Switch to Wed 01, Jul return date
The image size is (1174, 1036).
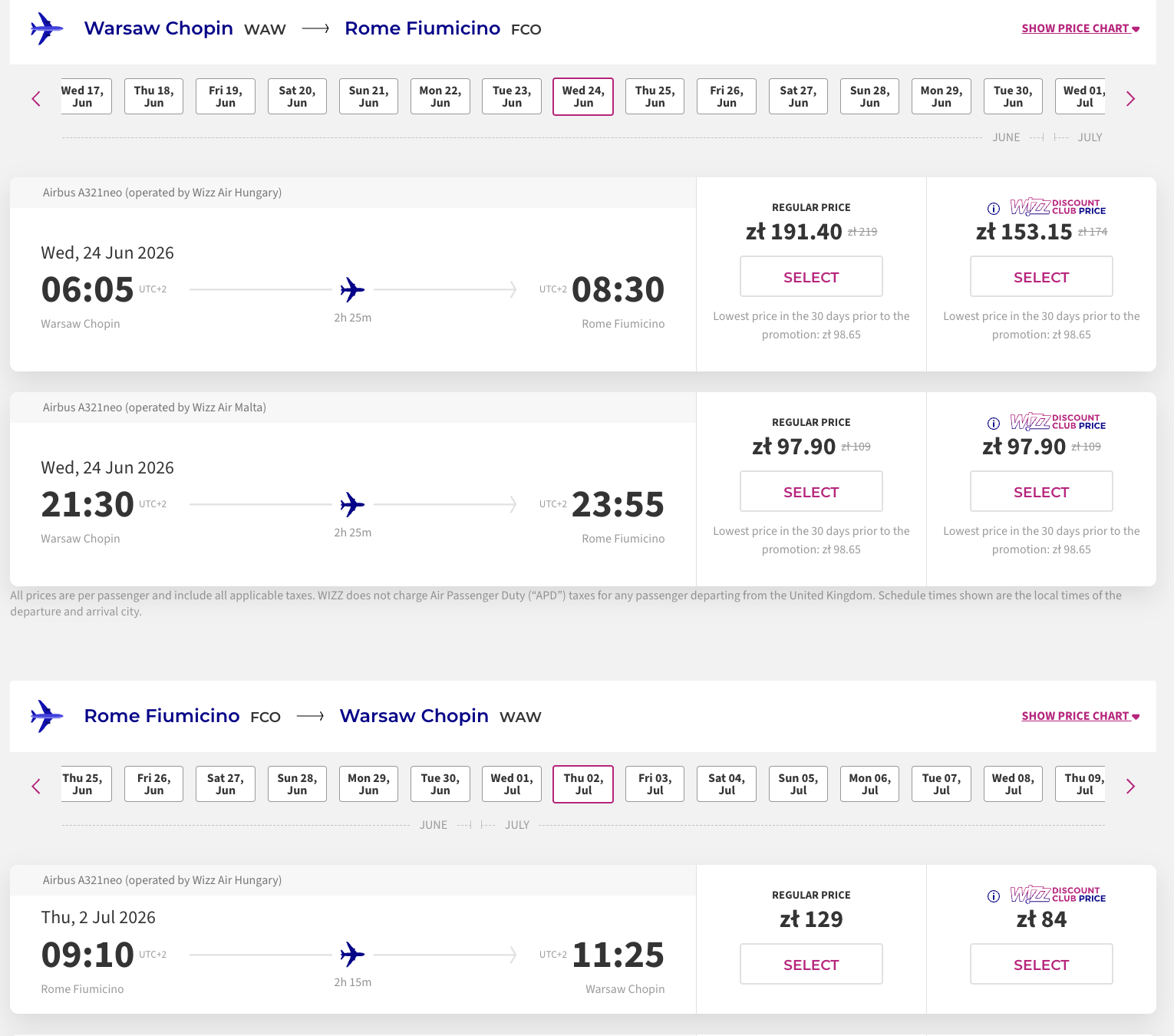point(512,784)
